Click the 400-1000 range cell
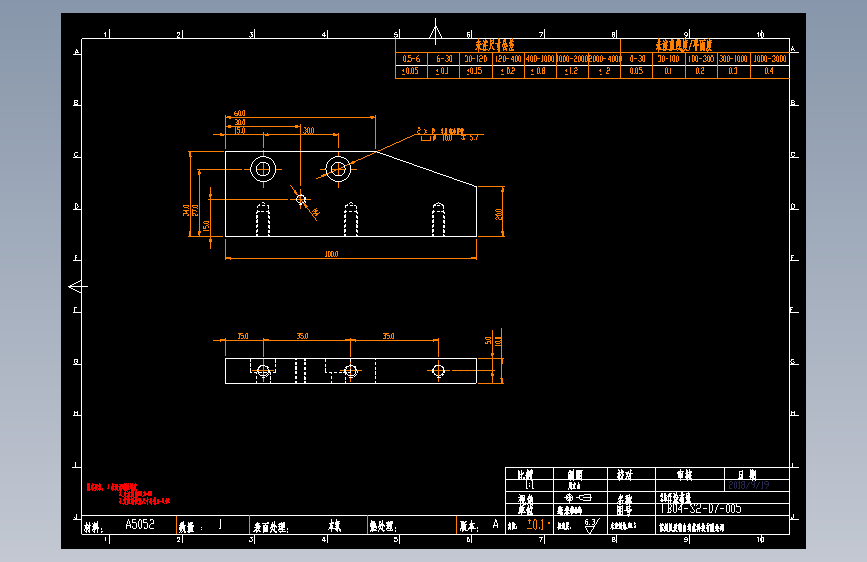The width and height of the screenshot is (867, 562). click(540, 59)
